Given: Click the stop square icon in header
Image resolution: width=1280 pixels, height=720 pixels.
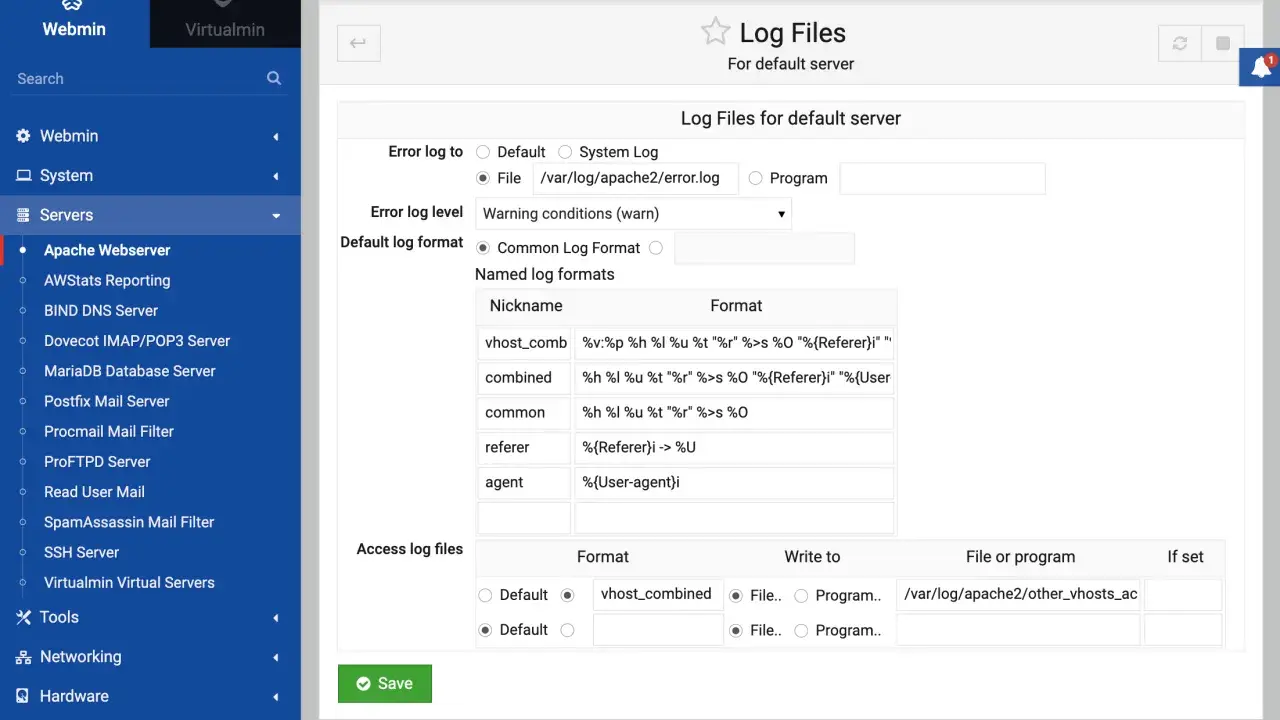Looking at the screenshot, I should (x=1222, y=43).
